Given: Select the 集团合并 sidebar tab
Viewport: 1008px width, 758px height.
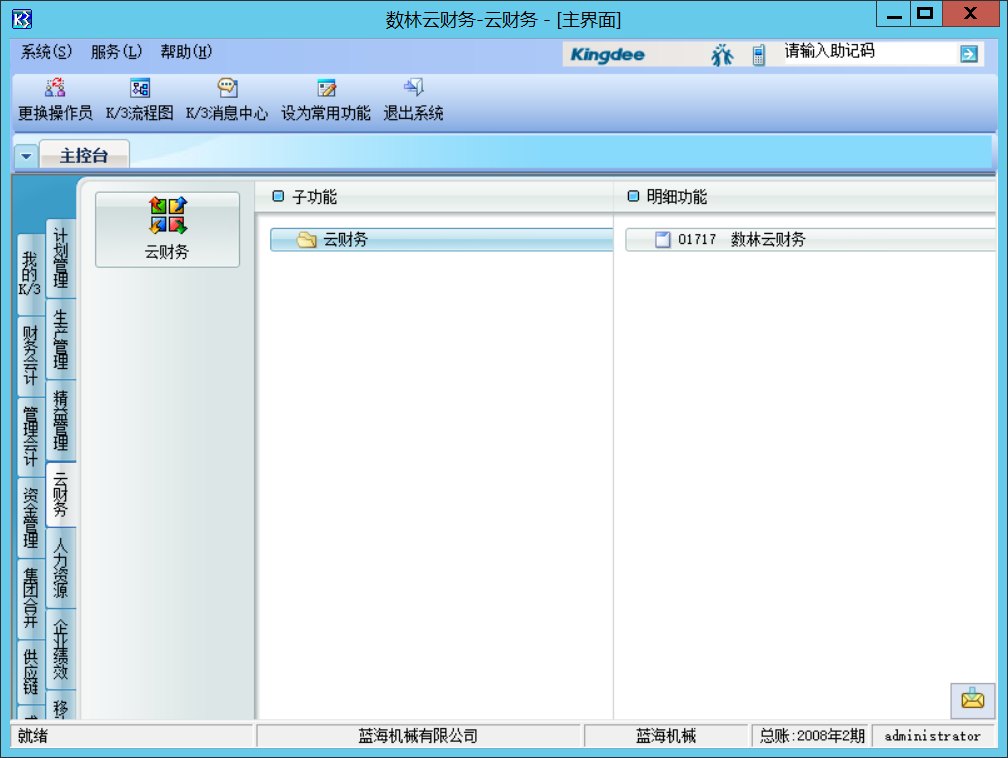Looking at the screenshot, I should pos(30,599).
